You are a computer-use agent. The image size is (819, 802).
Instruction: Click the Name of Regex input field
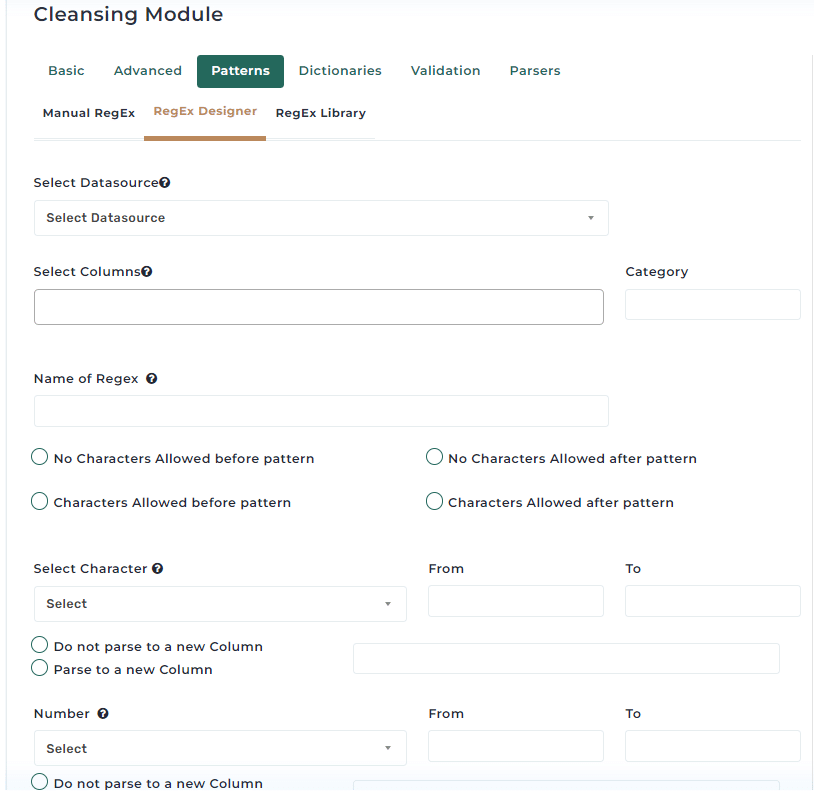[321, 411]
